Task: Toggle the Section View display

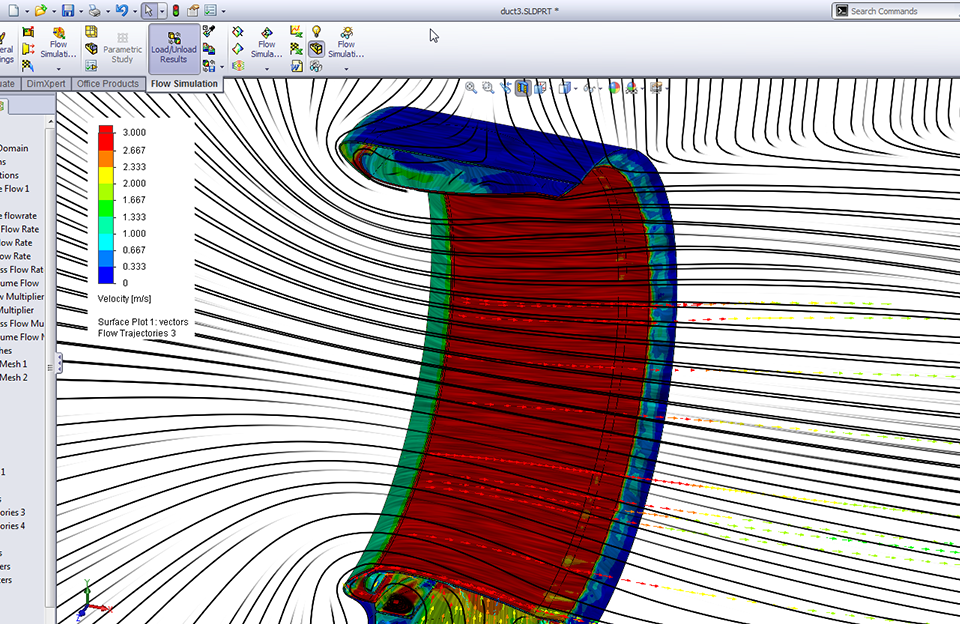Action: pos(522,88)
